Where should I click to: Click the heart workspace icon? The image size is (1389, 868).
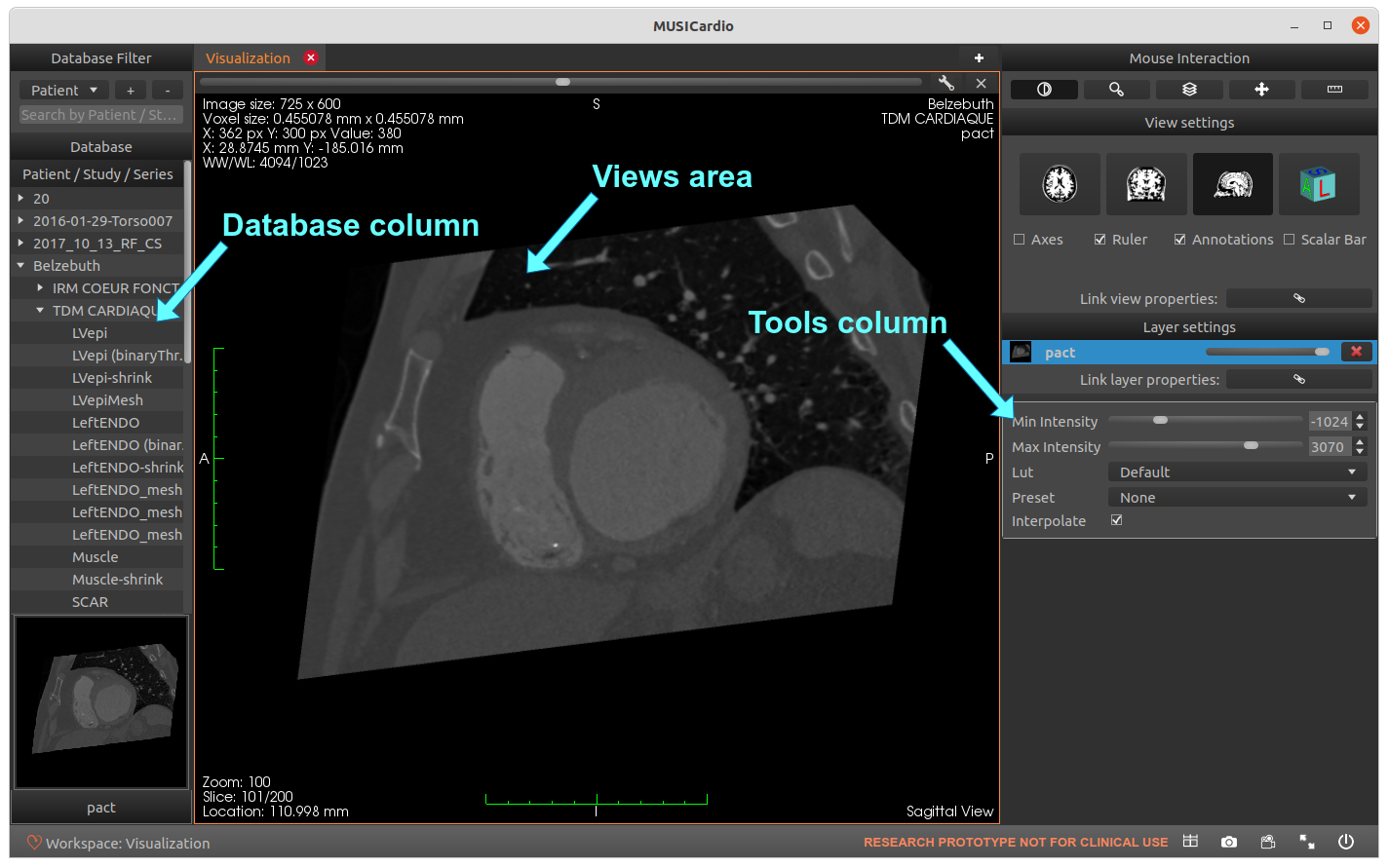tap(34, 843)
